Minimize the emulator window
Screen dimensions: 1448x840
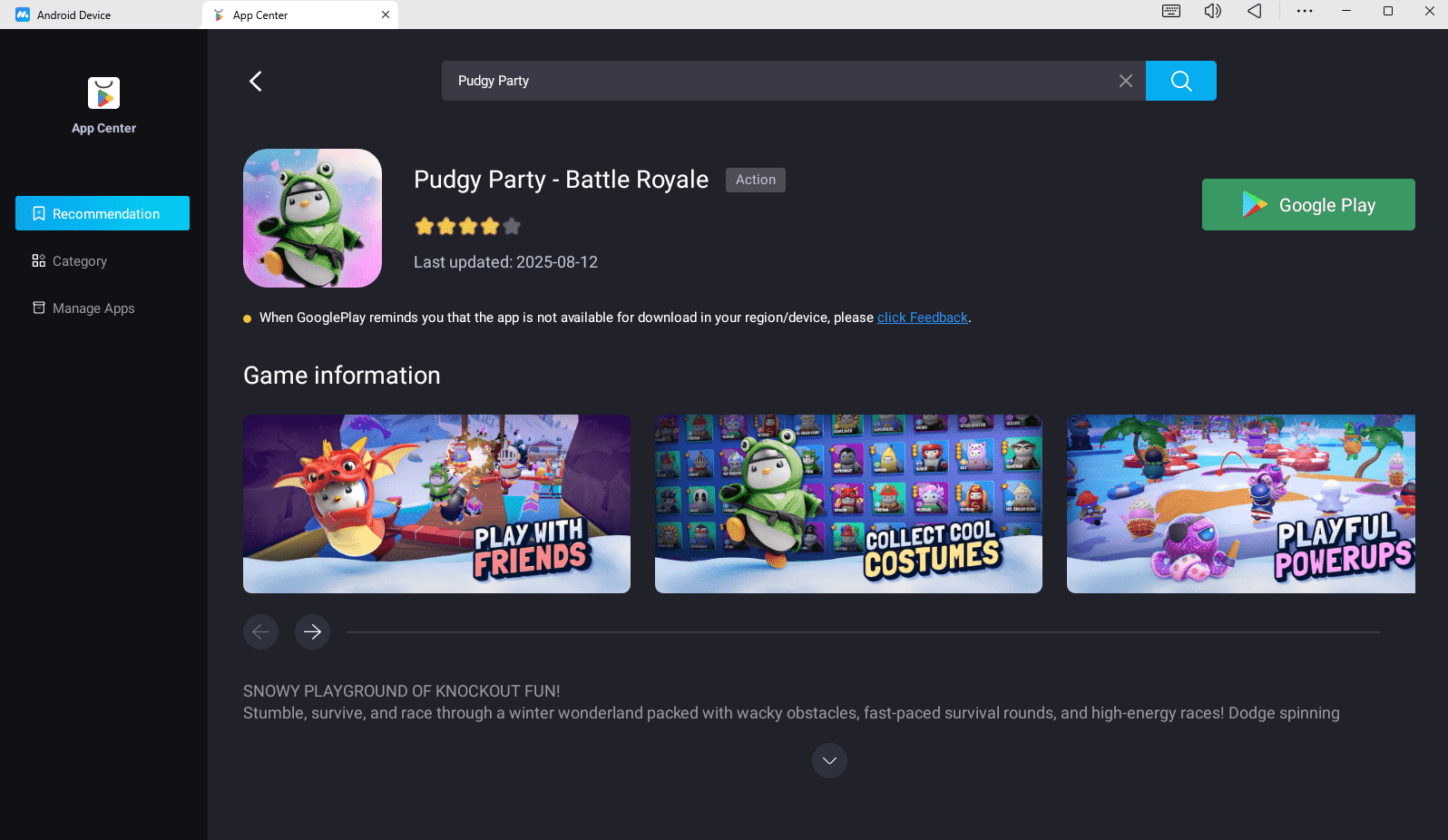coord(1346,11)
